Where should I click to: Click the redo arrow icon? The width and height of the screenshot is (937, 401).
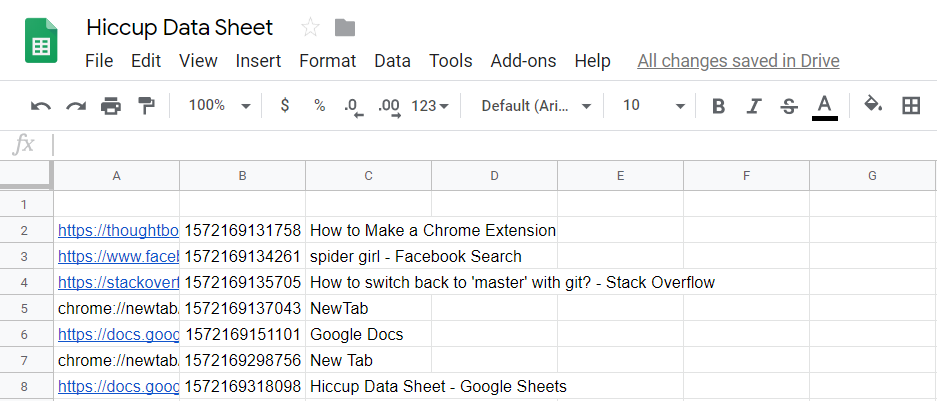point(76,106)
